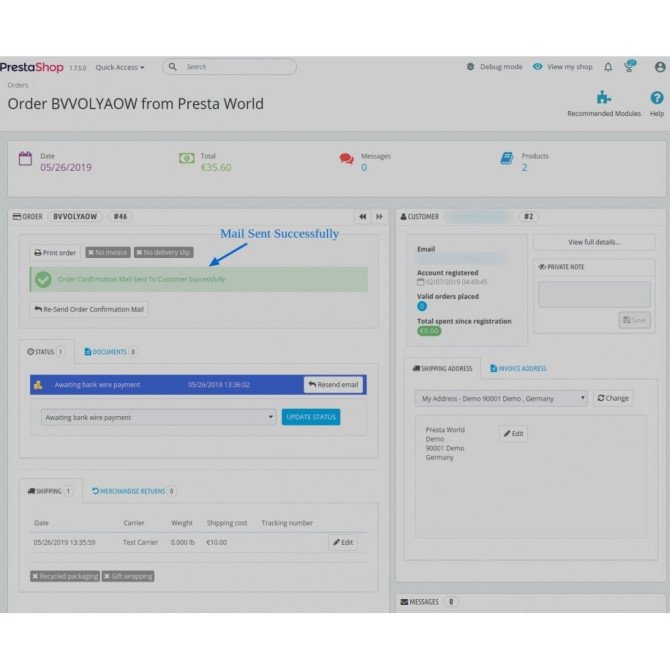Image resolution: width=670 pixels, height=670 pixels.
Task: Click the green success checkmark icon
Action: (43, 279)
